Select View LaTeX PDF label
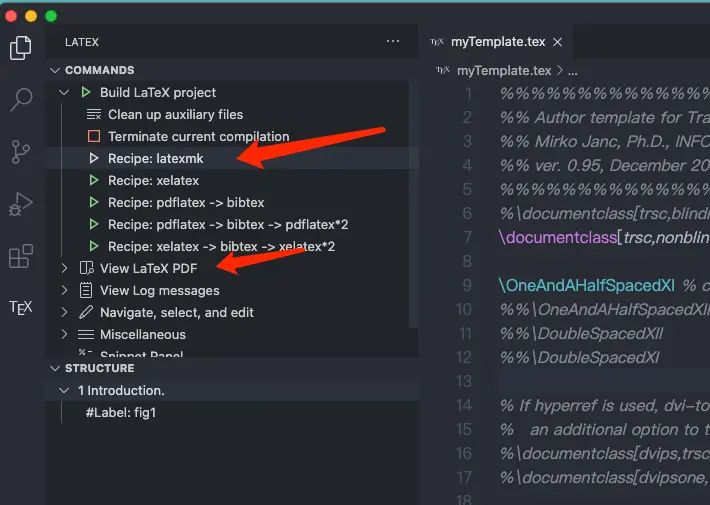This screenshot has height=505, width=710. [149, 268]
